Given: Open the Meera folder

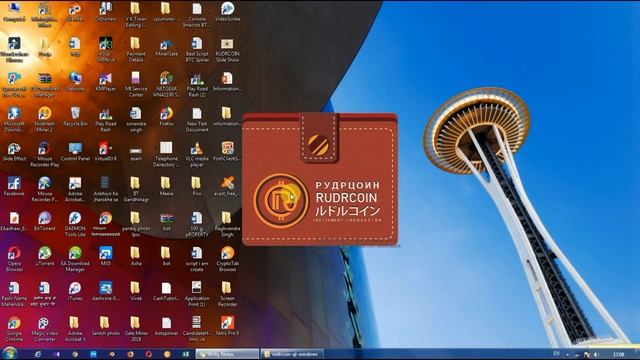Looking at the screenshot, I should click(166, 187).
